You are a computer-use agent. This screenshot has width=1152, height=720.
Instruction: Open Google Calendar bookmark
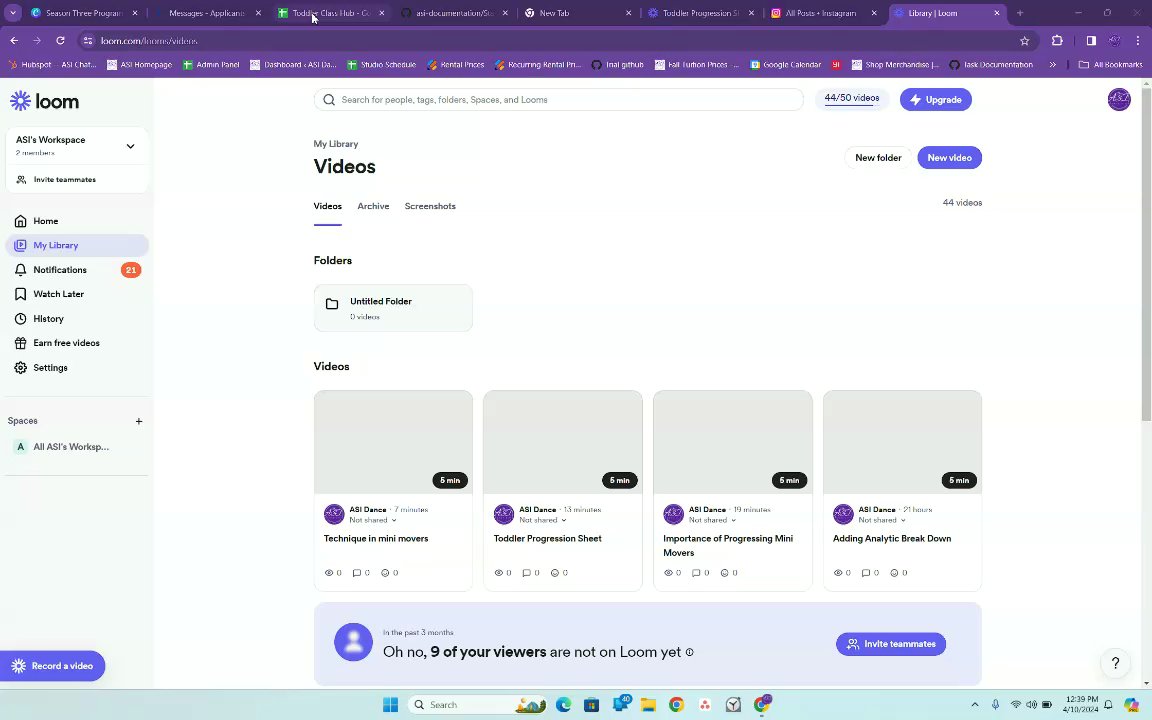pos(785,65)
